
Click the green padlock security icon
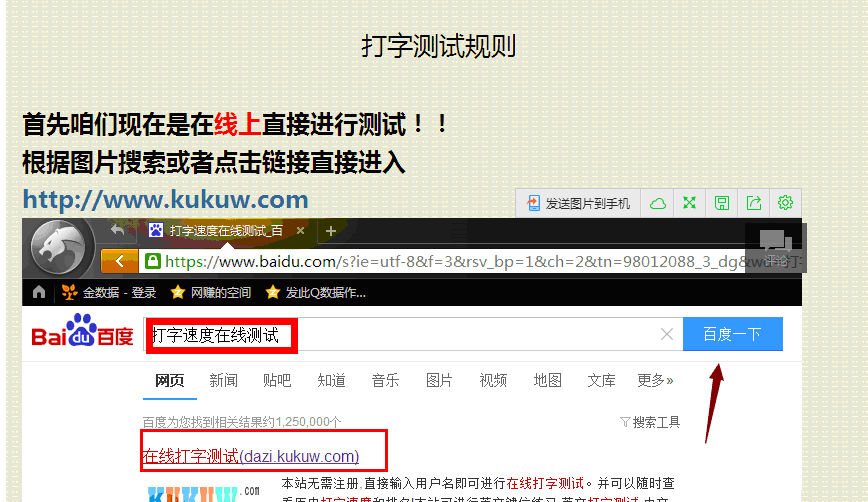coord(153,261)
